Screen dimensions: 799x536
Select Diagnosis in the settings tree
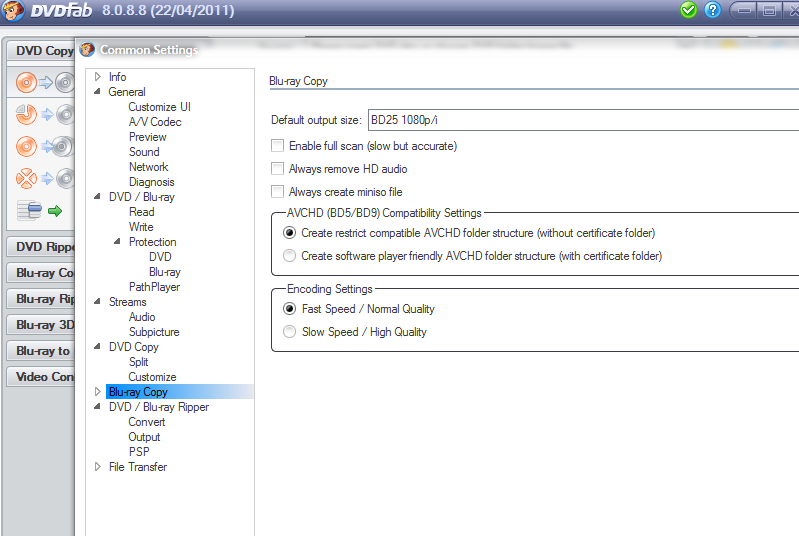tap(151, 182)
